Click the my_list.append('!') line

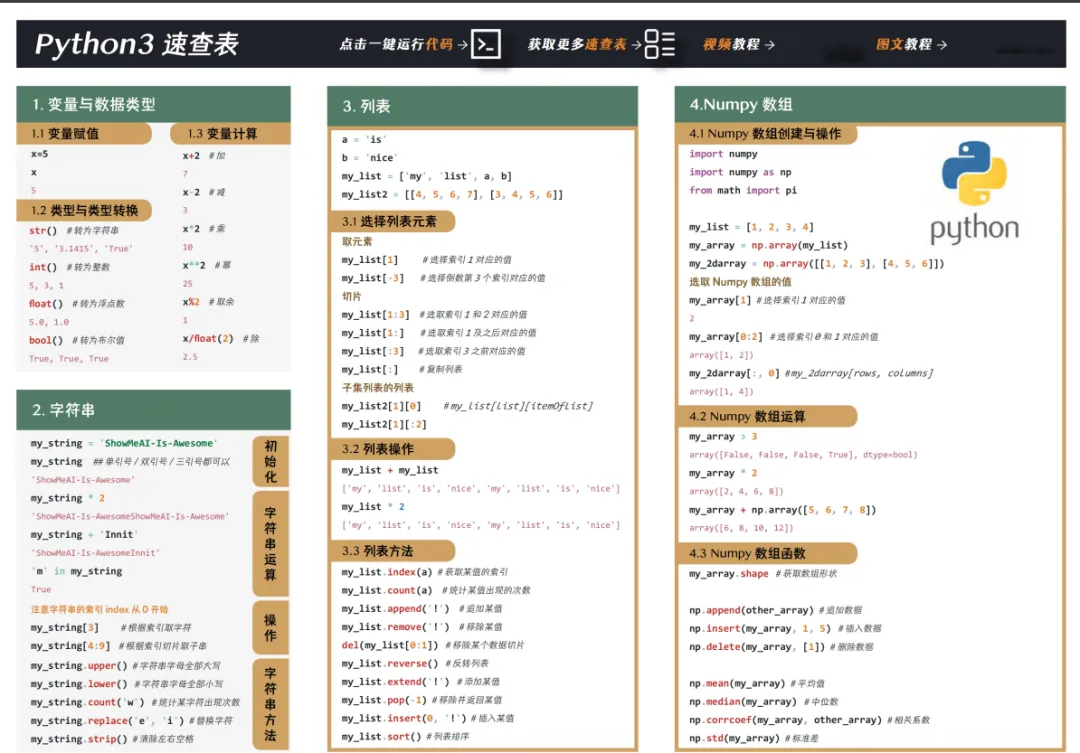point(422,609)
